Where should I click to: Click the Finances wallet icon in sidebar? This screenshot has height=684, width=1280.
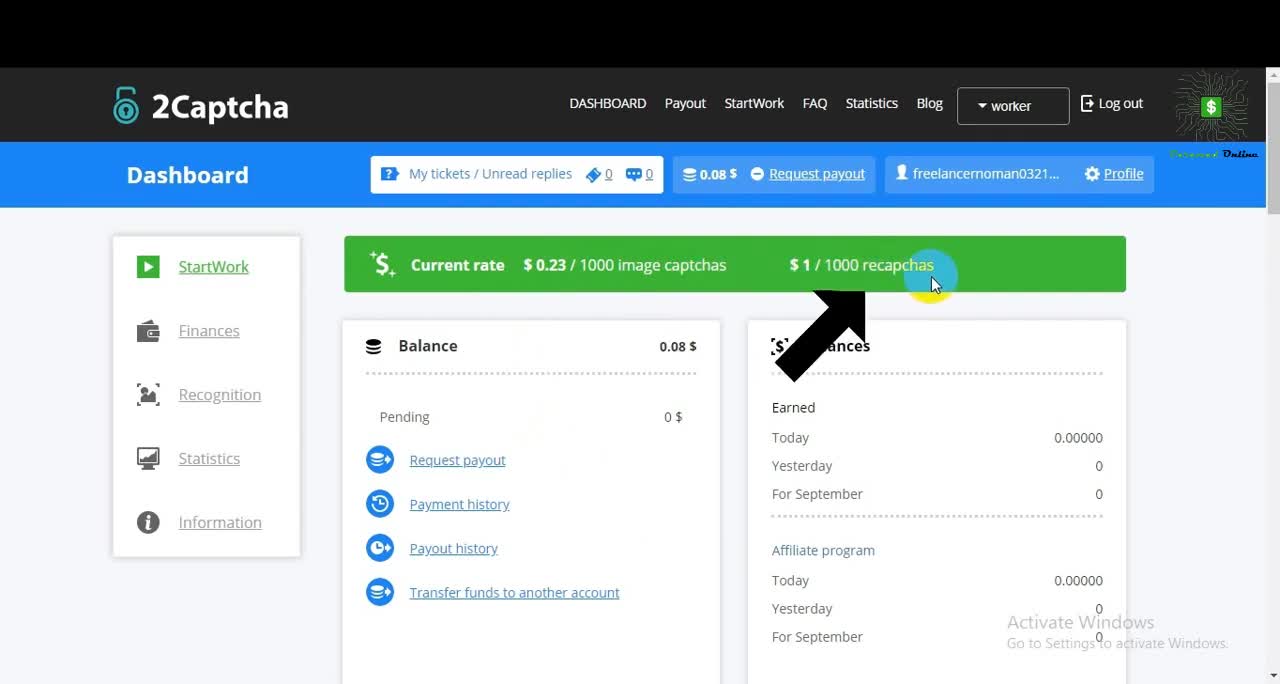(x=148, y=331)
